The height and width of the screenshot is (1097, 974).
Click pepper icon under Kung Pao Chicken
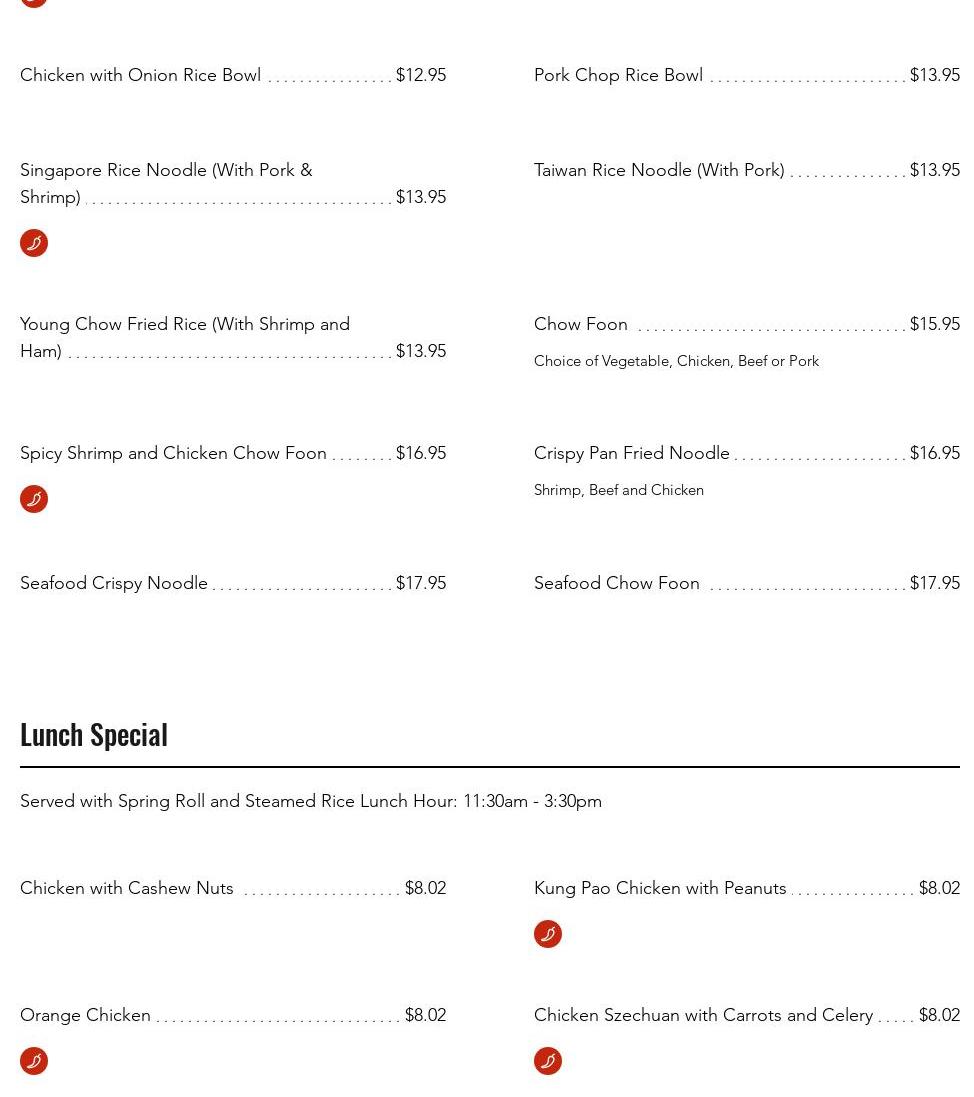[x=548, y=934]
